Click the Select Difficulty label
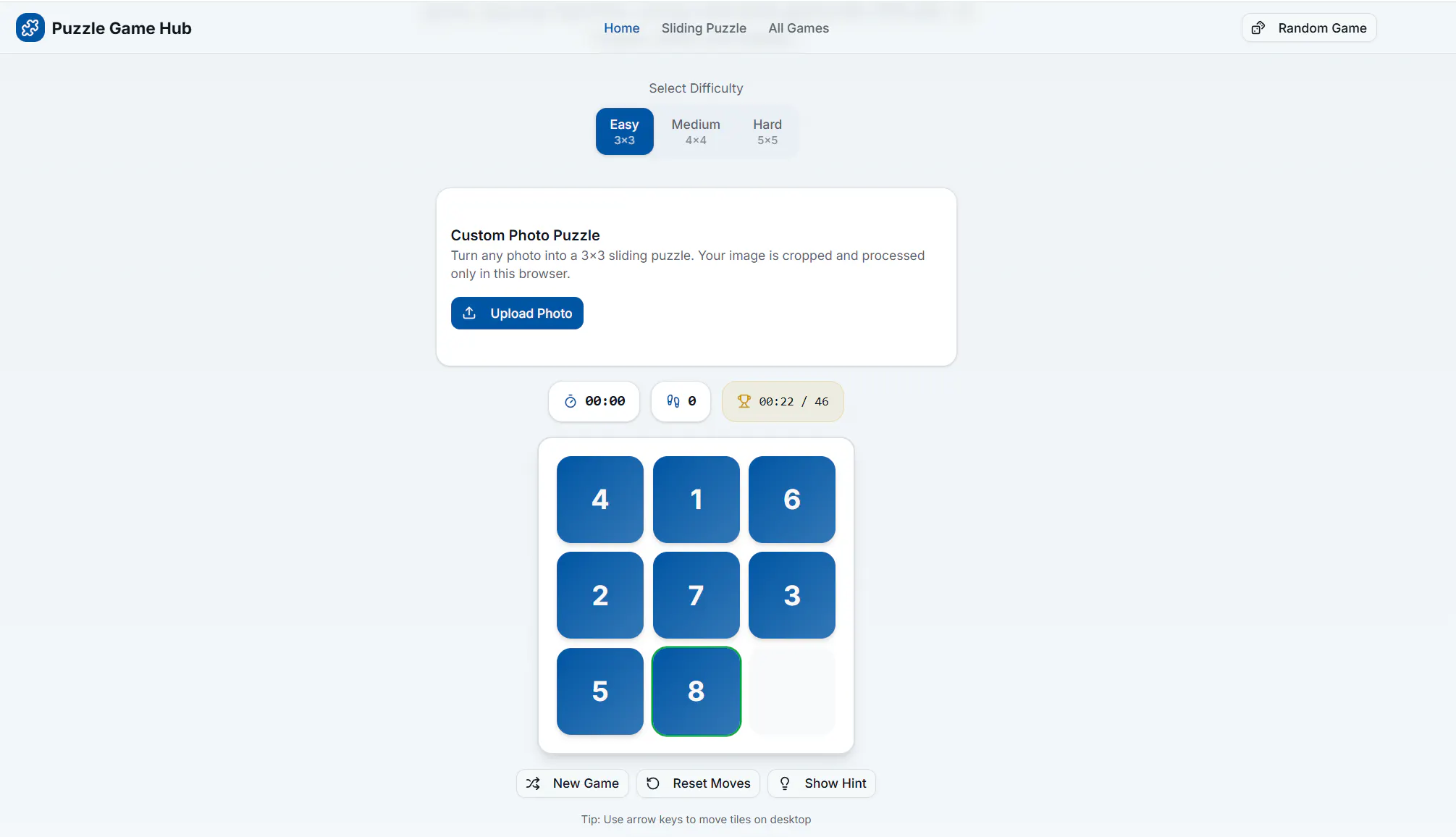The image size is (1456, 837). (696, 88)
